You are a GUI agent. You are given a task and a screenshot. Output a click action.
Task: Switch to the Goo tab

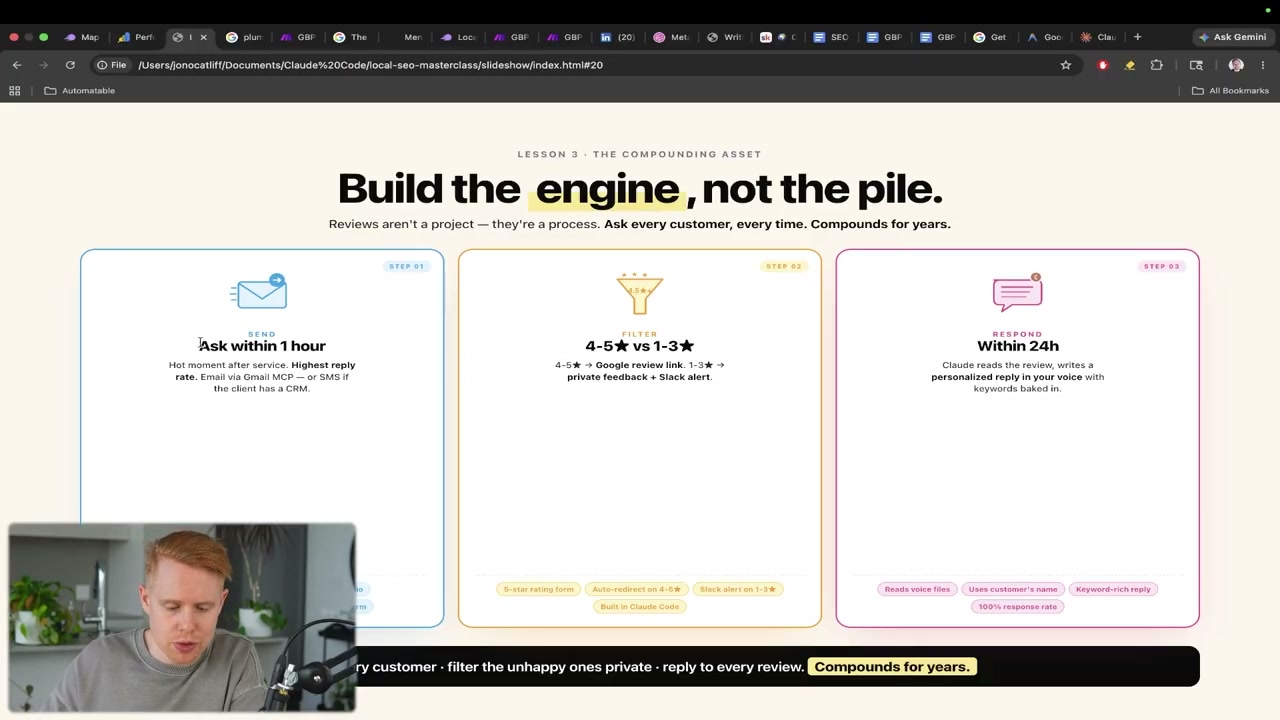(x=1045, y=37)
